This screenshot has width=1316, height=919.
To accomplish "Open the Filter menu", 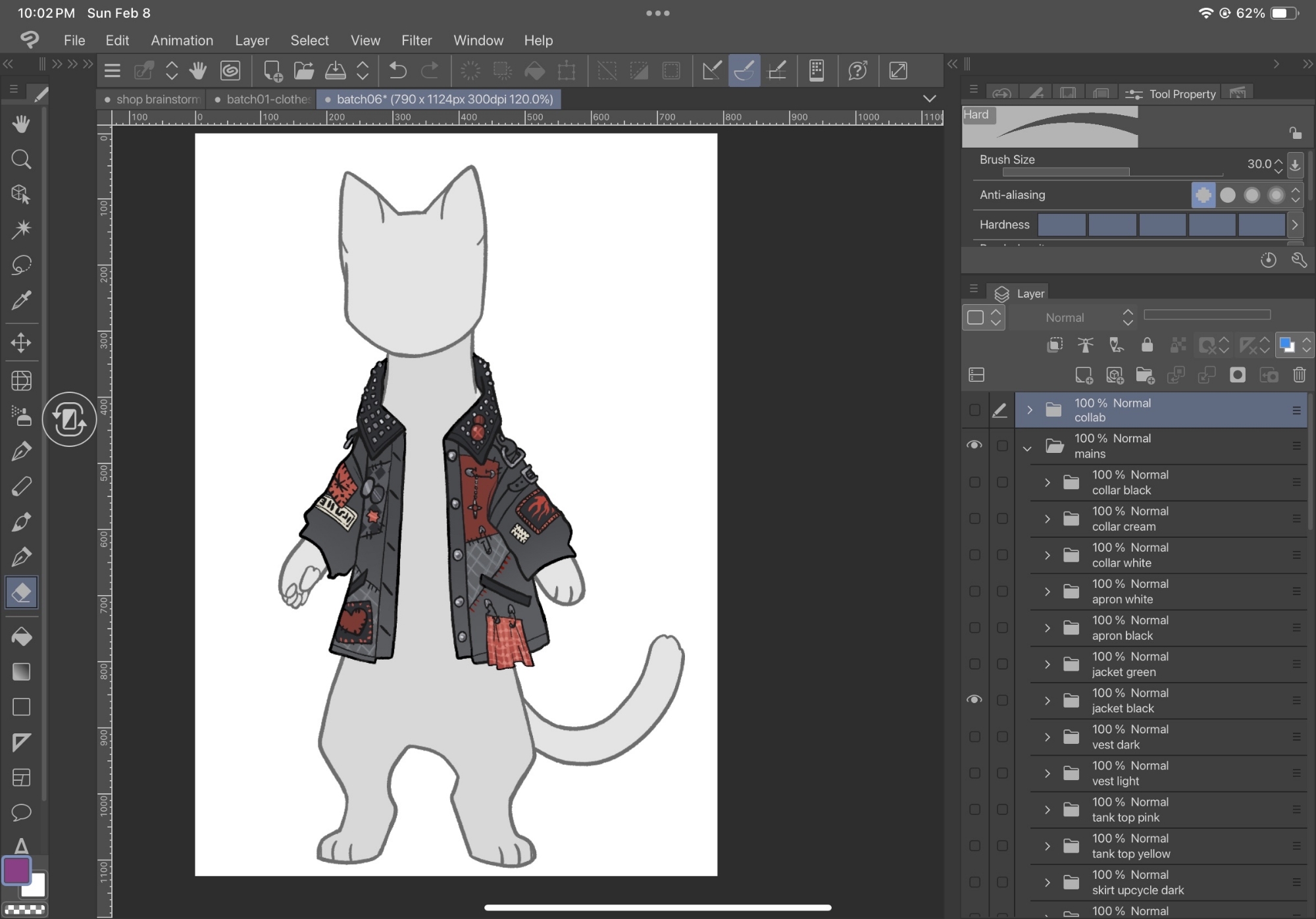I will (x=416, y=40).
